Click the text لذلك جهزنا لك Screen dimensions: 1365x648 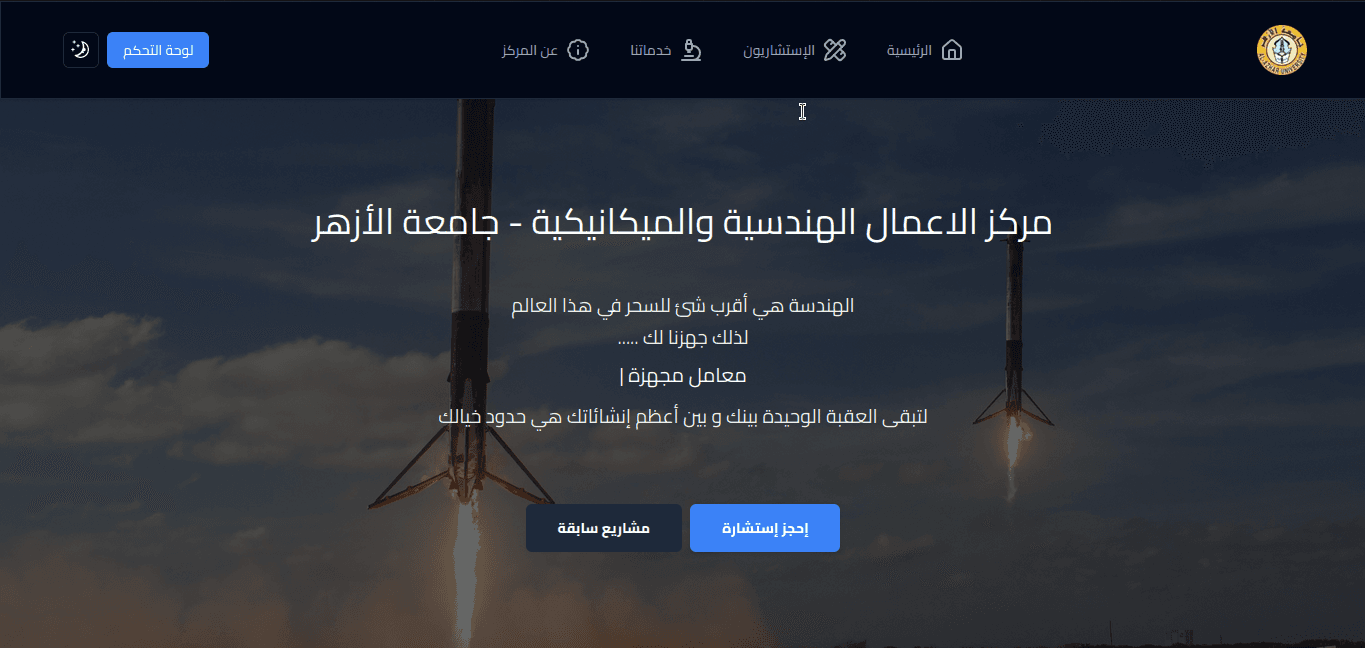click(x=682, y=338)
